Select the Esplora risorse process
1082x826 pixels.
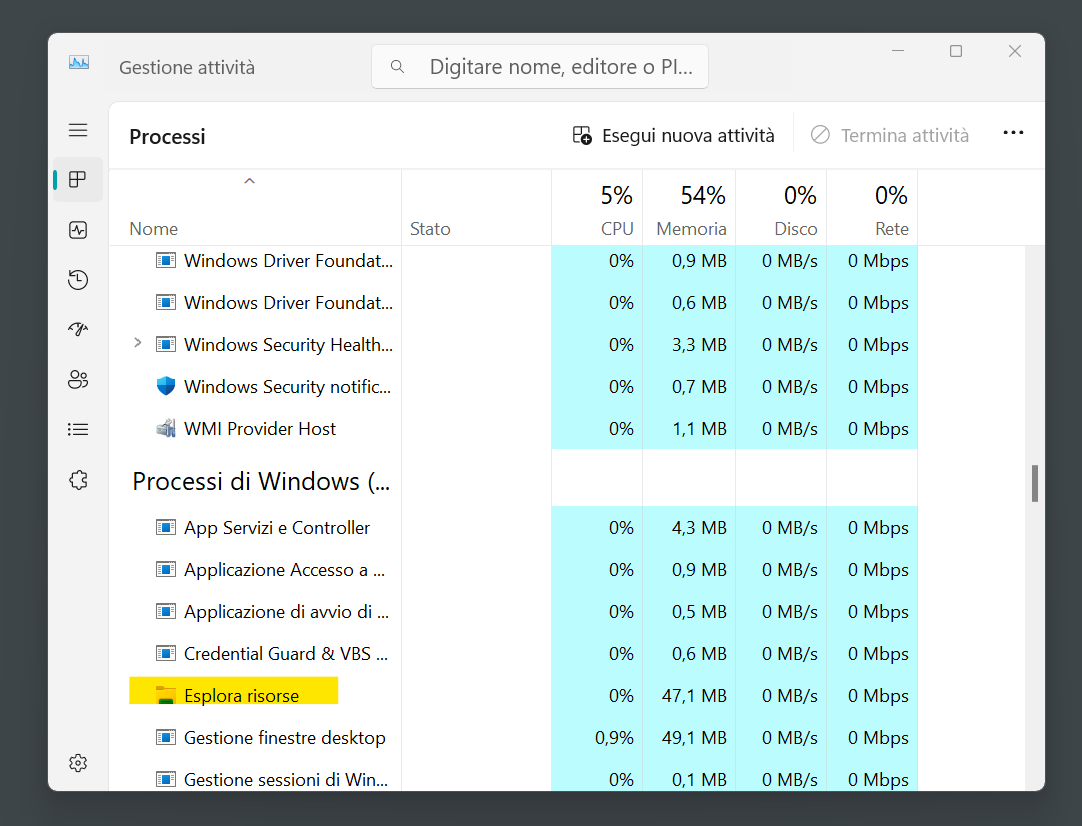[242, 696]
